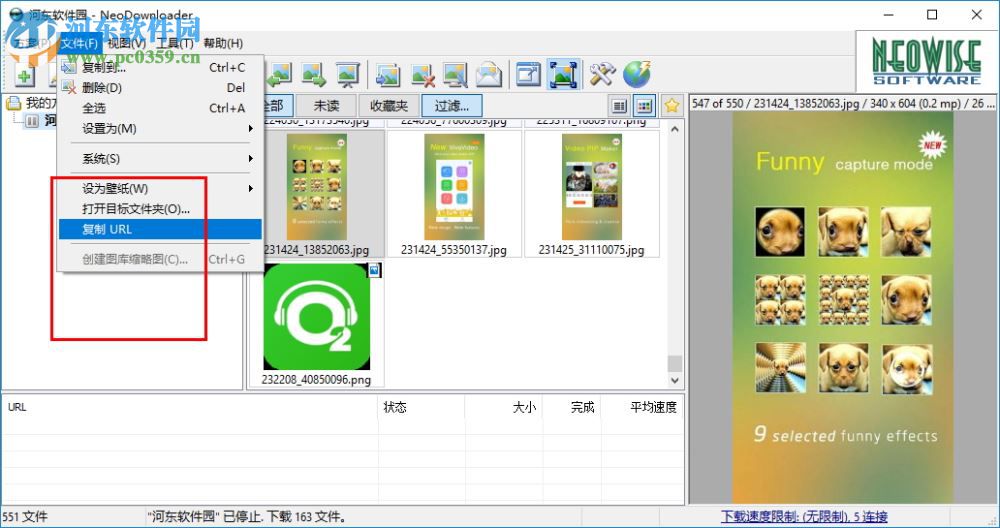This screenshot has height=528, width=1000.
Task: Click the favorites star icon
Action: (x=672, y=106)
